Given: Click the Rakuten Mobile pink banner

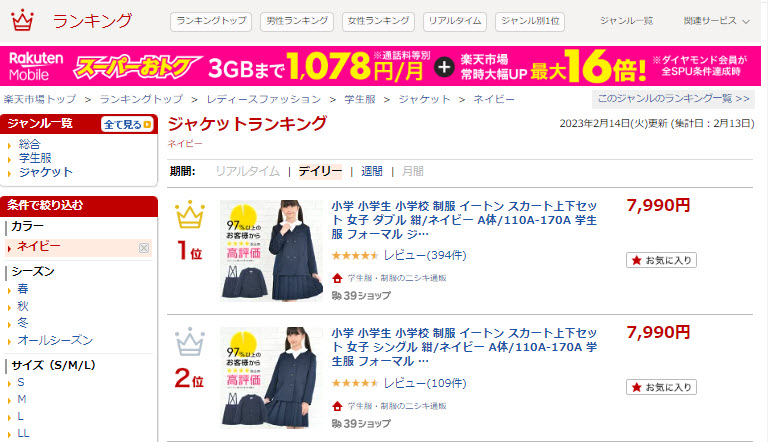Looking at the screenshot, I should [381, 66].
